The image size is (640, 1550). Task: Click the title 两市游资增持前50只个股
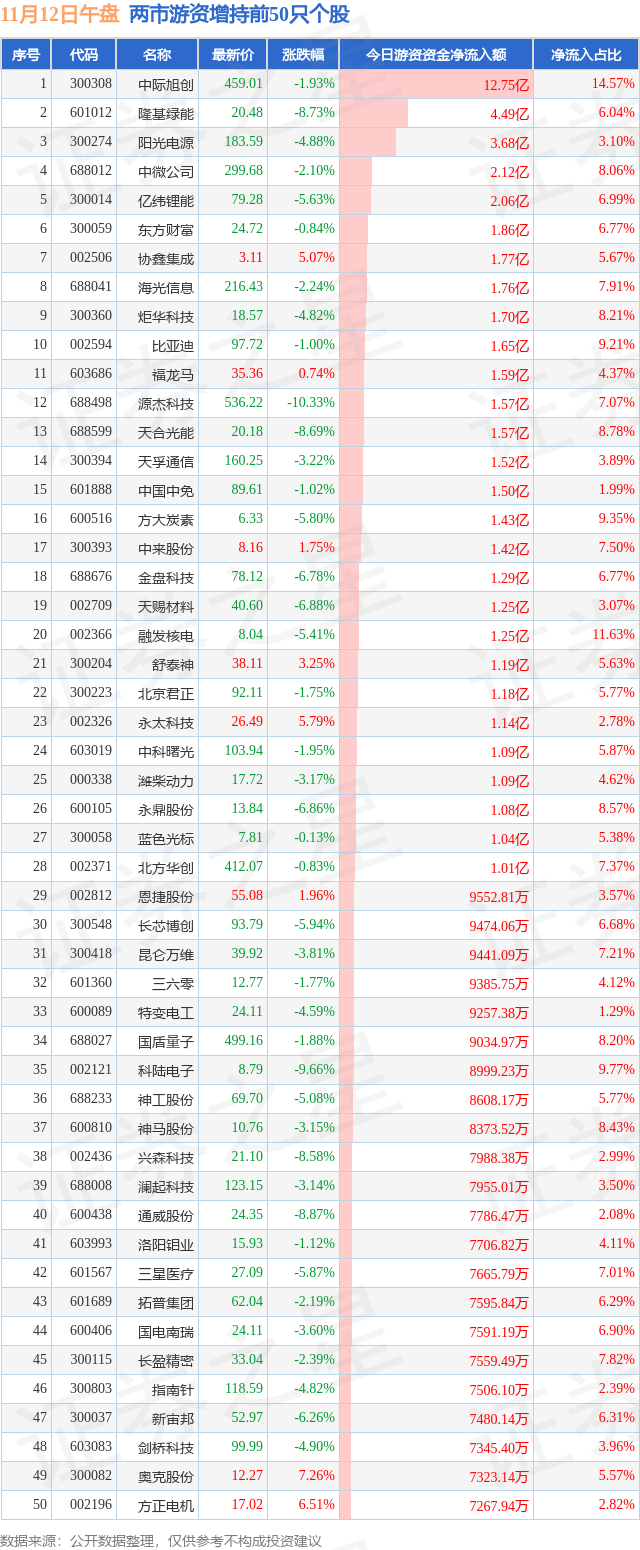pos(240,14)
